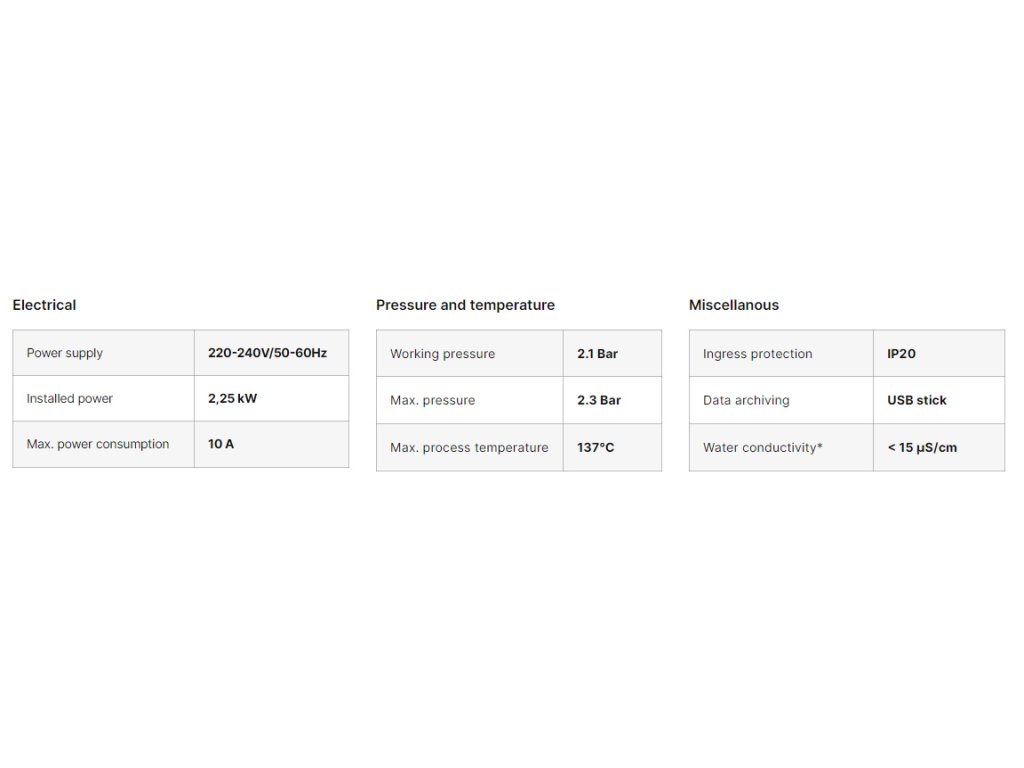
Task: Select the Max. power consumption label
Action: [98, 444]
